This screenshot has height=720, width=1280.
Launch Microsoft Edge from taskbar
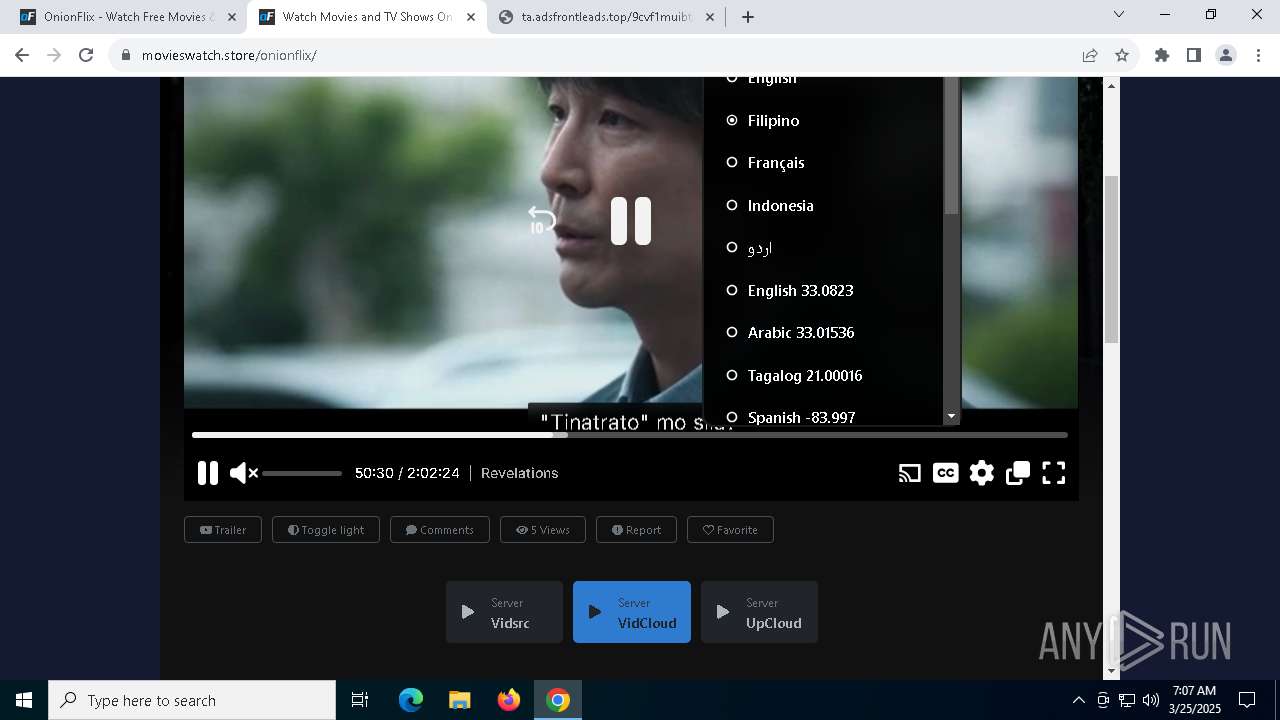[411, 700]
